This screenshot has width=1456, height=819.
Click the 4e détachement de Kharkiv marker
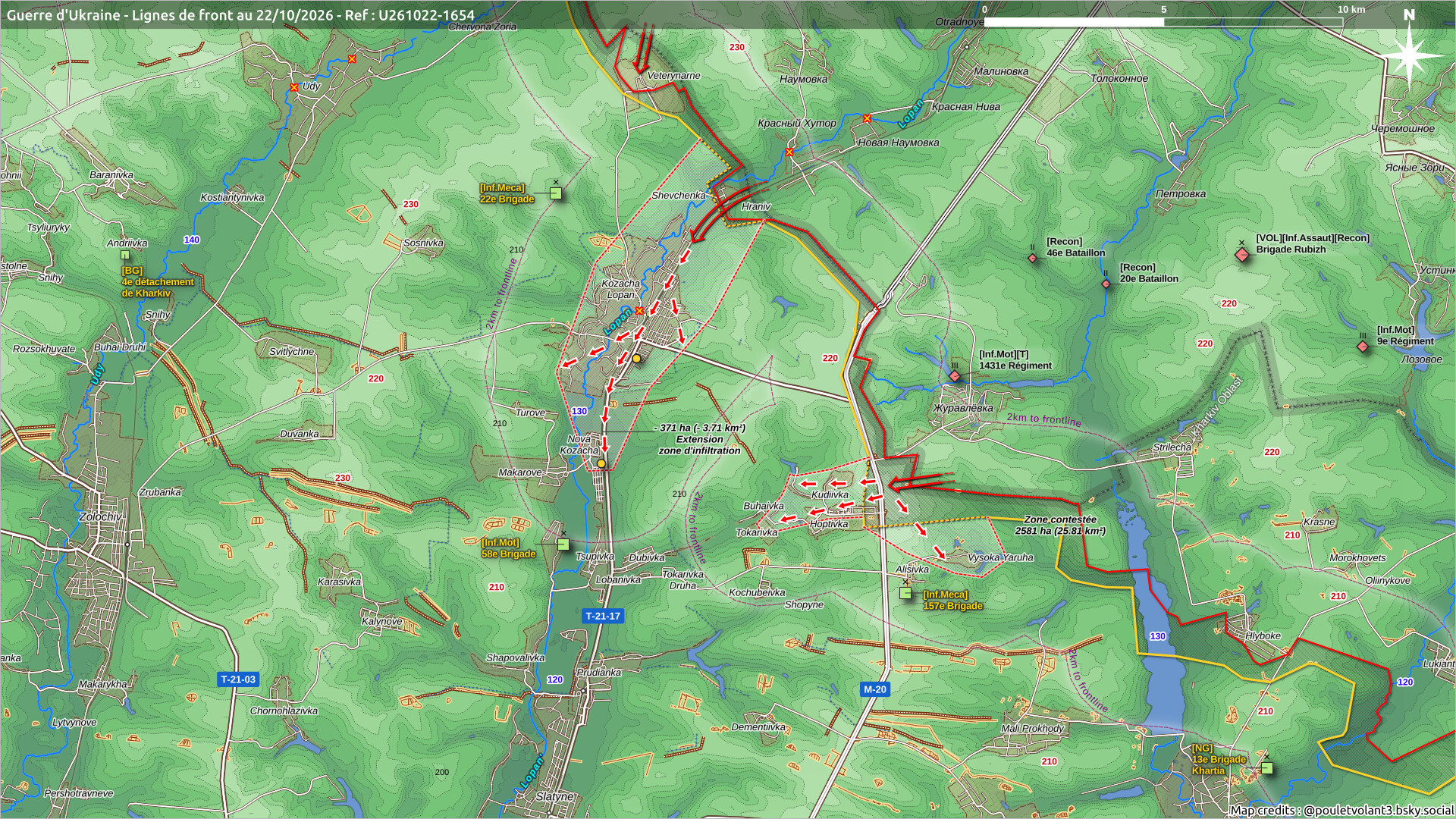point(126,256)
